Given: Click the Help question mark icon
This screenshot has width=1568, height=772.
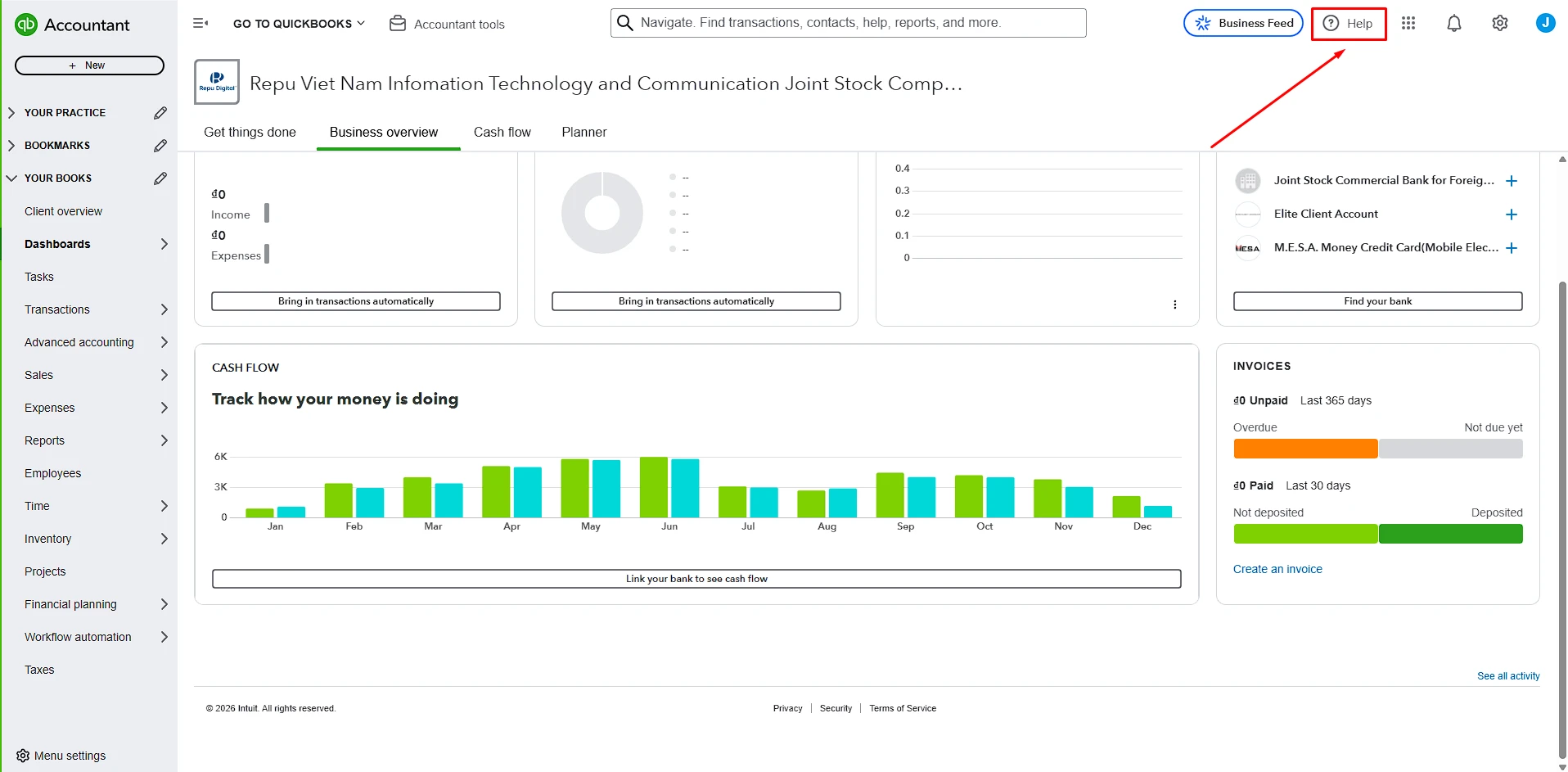Looking at the screenshot, I should coord(1331,24).
